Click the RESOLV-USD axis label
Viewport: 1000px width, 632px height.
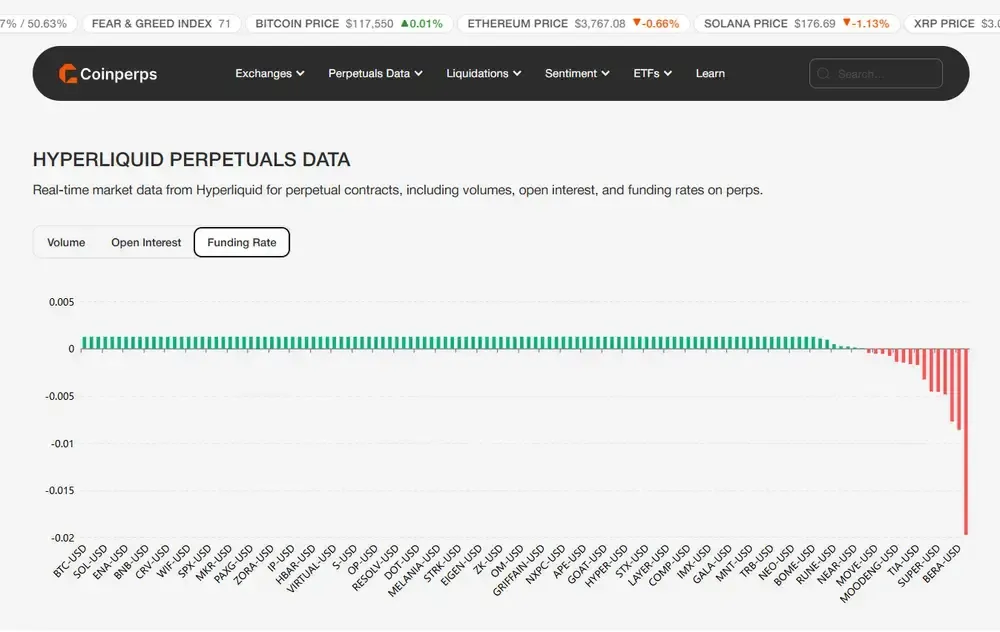tap(376, 568)
